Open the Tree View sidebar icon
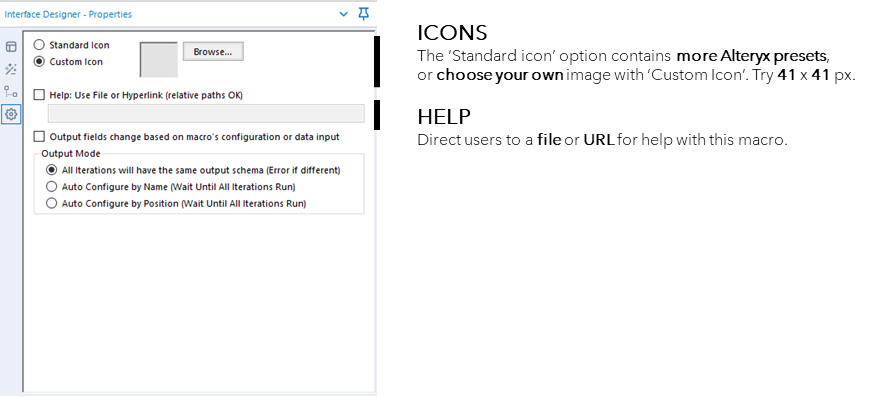 pyautogui.click(x=11, y=92)
